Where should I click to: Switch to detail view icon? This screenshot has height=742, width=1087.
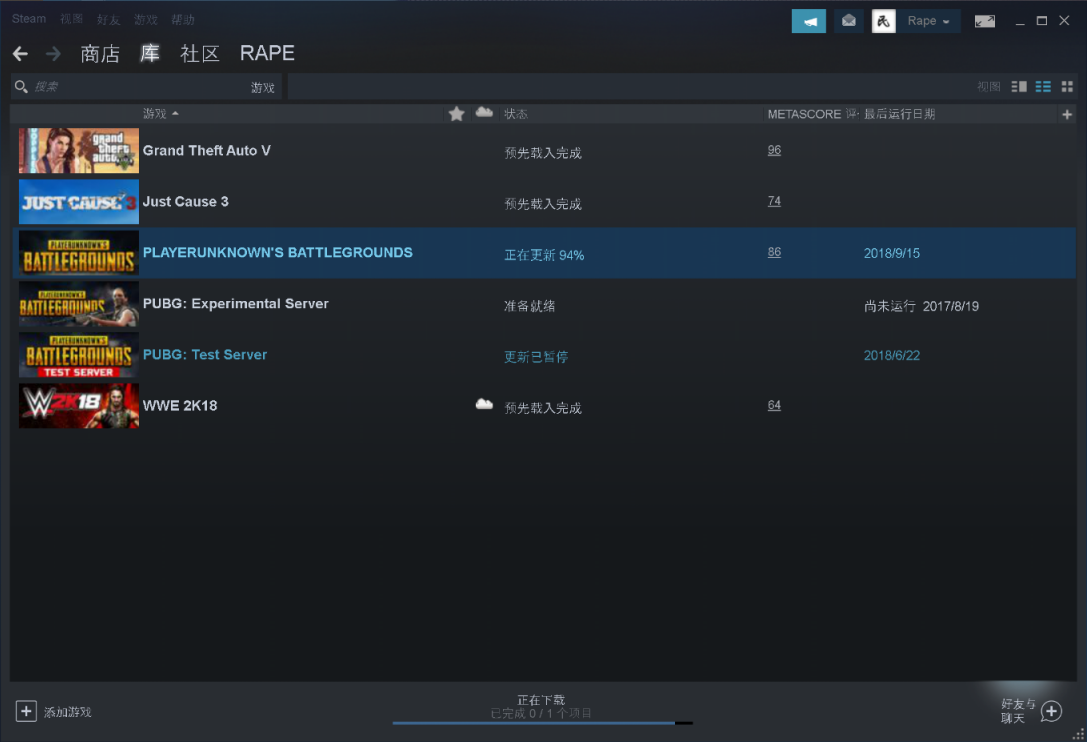coord(1019,87)
